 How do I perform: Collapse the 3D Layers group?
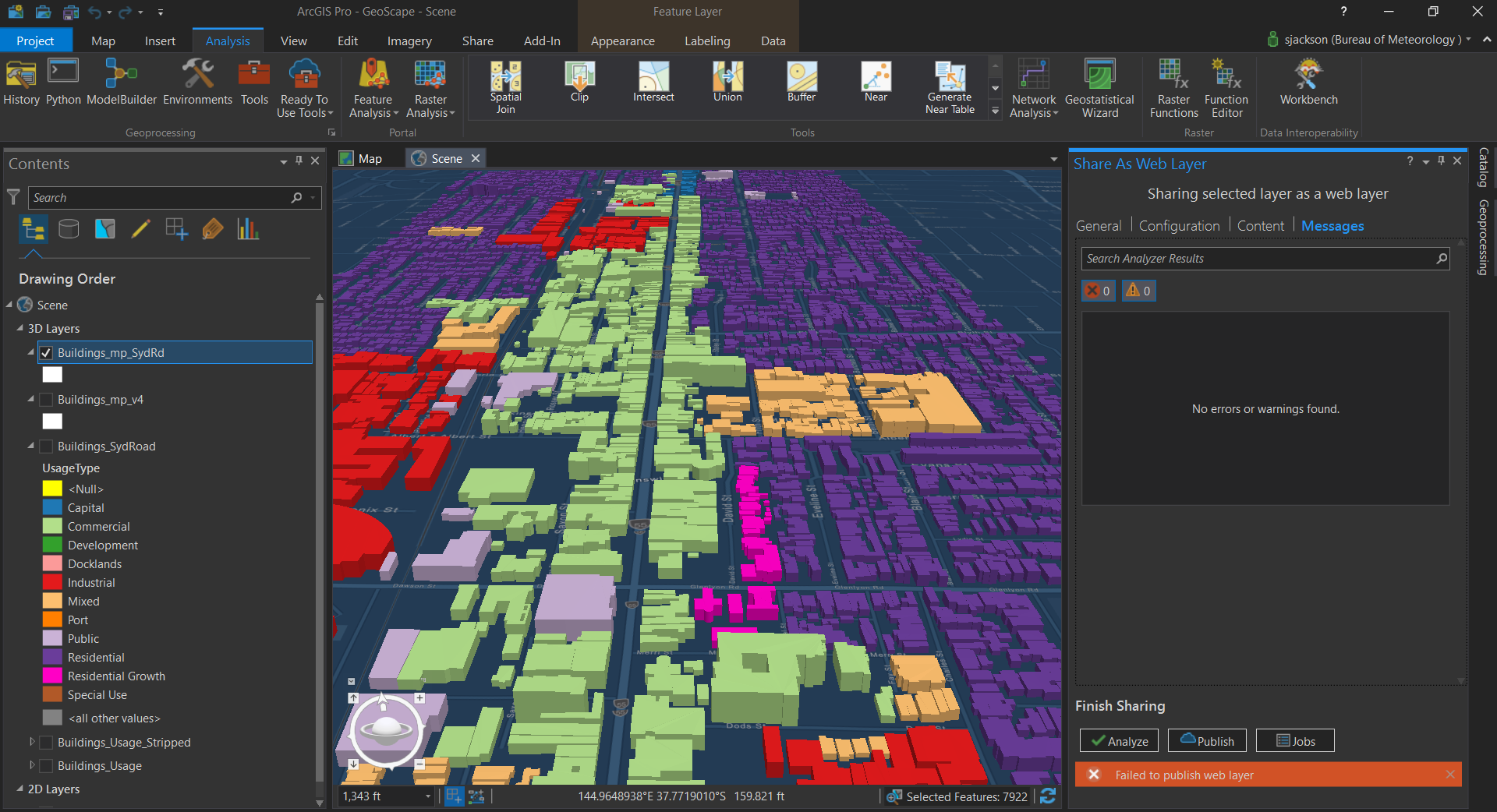coord(19,329)
